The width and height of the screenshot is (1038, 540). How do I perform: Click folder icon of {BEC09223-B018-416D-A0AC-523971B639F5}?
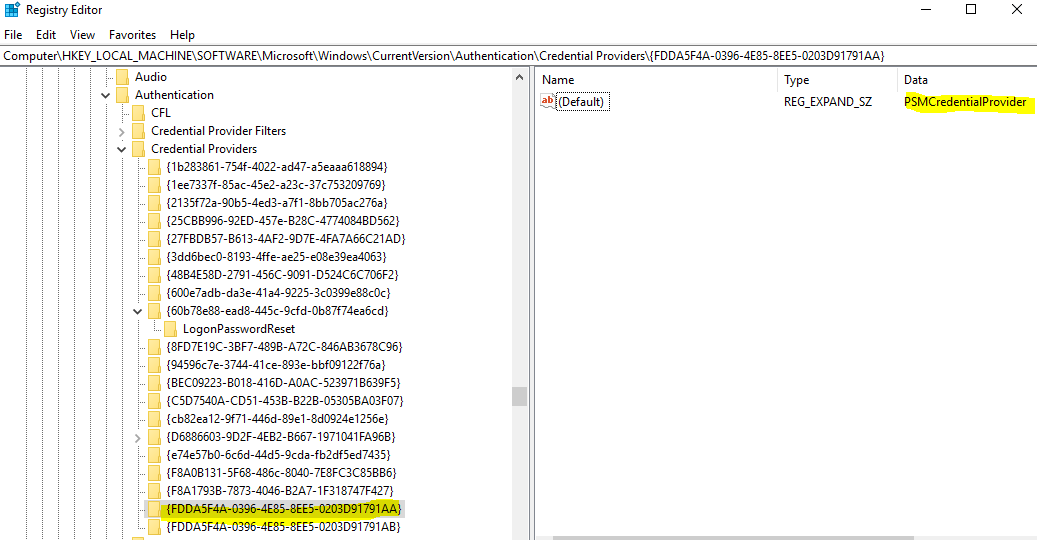(x=154, y=383)
